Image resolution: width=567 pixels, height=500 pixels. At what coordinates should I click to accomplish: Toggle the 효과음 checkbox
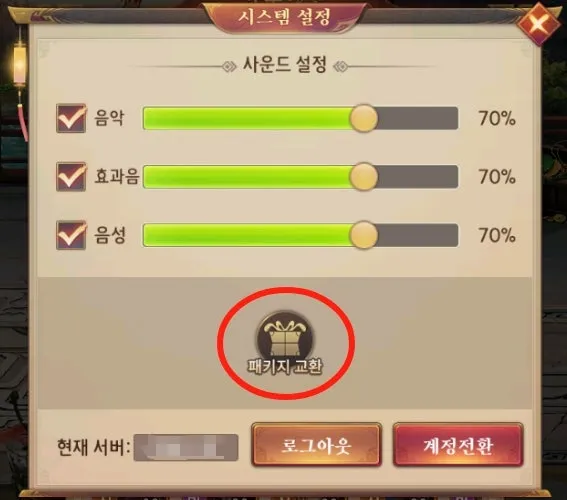pyautogui.click(x=71, y=176)
